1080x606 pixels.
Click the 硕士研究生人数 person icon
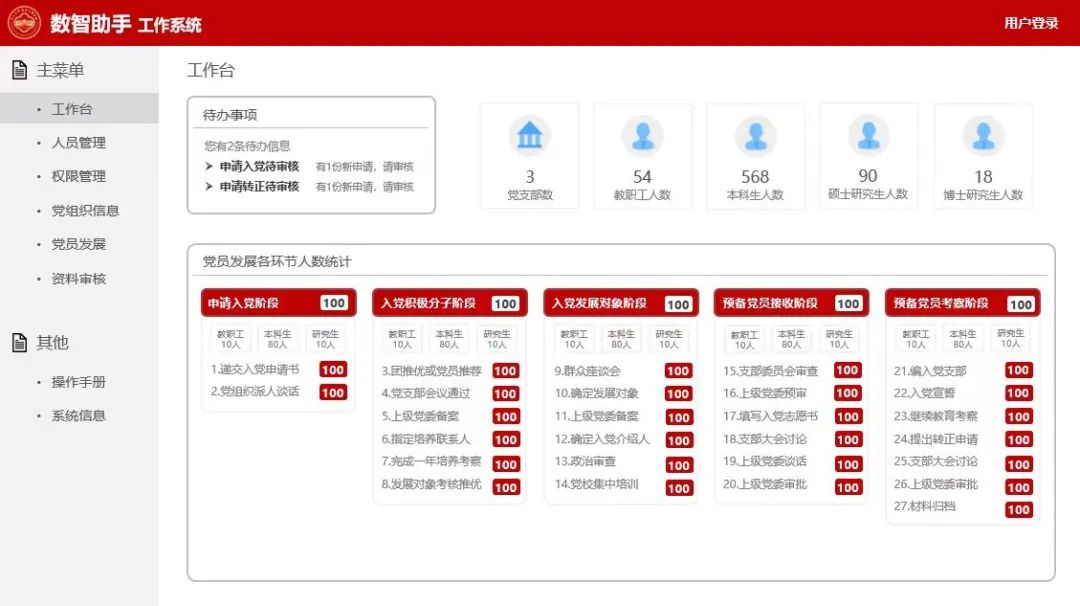click(x=868, y=134)
